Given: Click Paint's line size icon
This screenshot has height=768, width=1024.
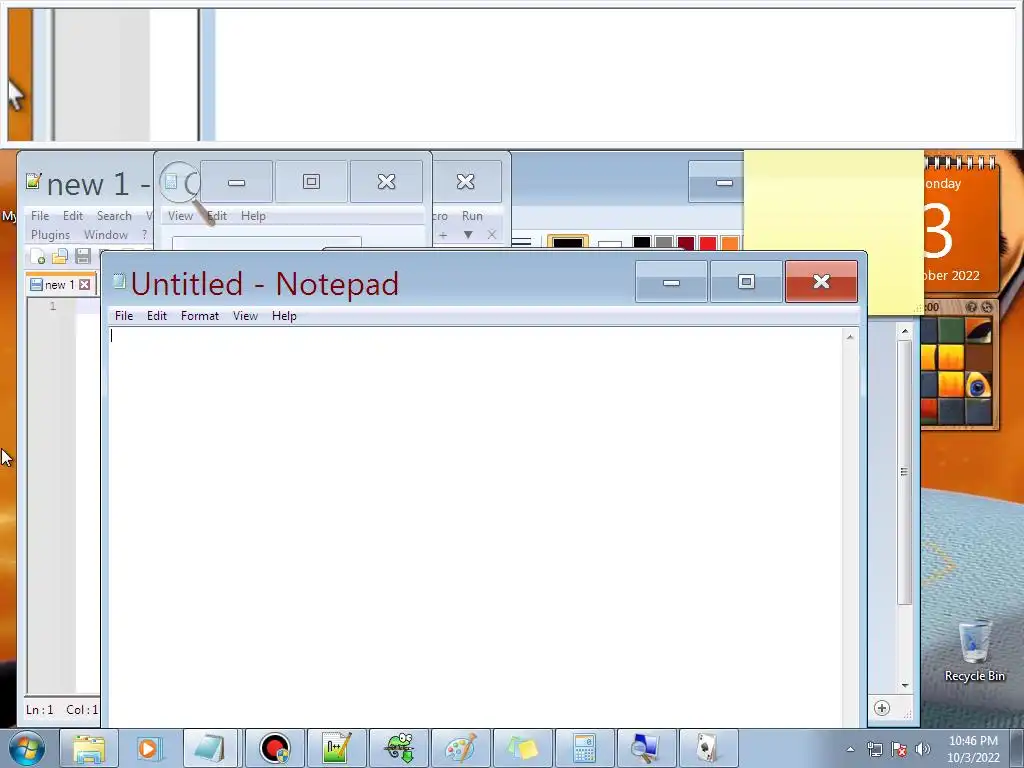Looking at the screenshot, I should coord(521,244).
